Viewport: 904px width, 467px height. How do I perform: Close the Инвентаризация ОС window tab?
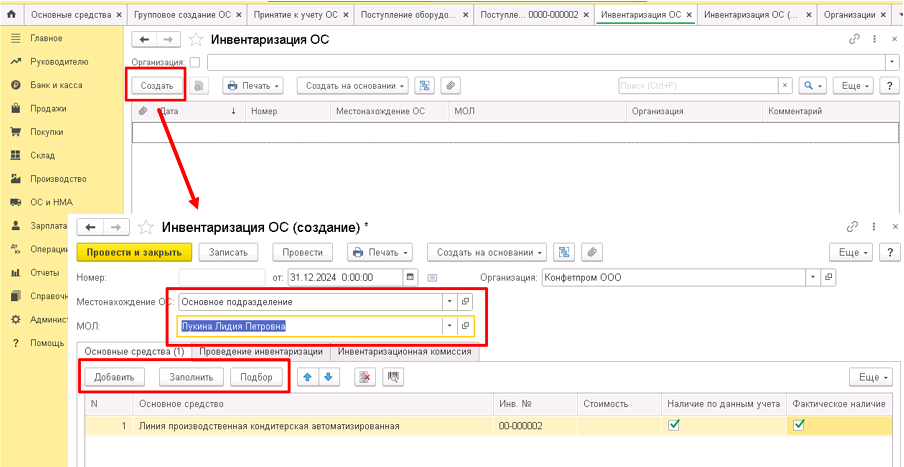[x=688, y=15]
